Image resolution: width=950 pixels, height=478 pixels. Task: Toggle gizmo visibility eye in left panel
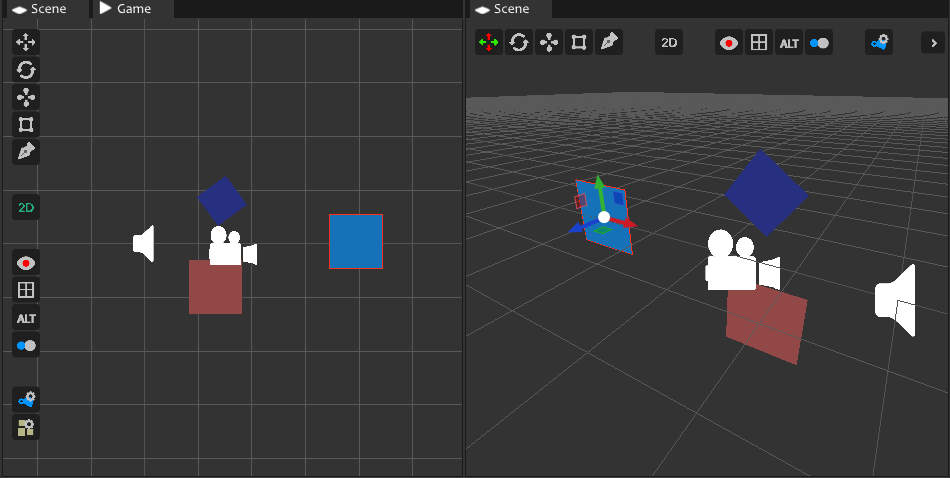click(25, 263)
